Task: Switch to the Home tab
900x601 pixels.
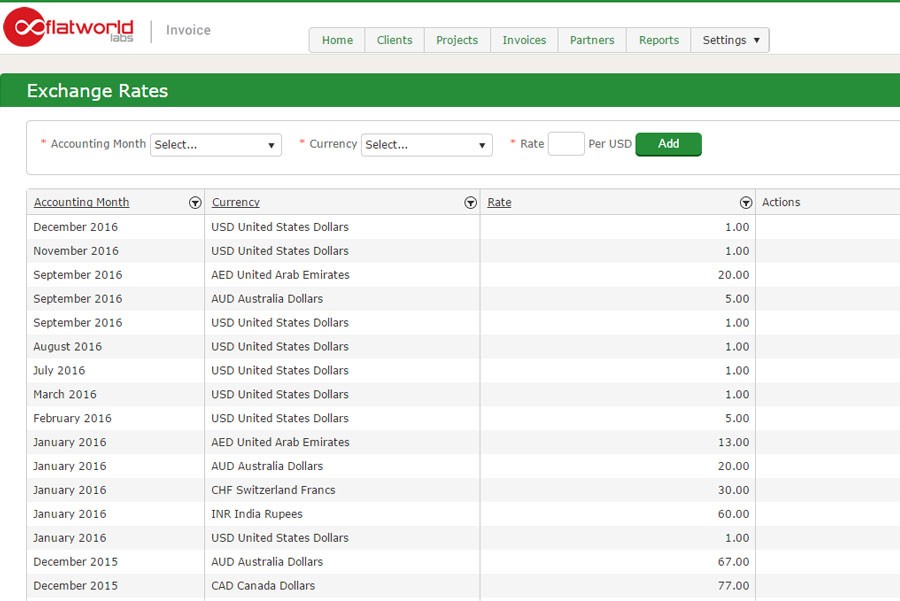Action: [337, 40]
